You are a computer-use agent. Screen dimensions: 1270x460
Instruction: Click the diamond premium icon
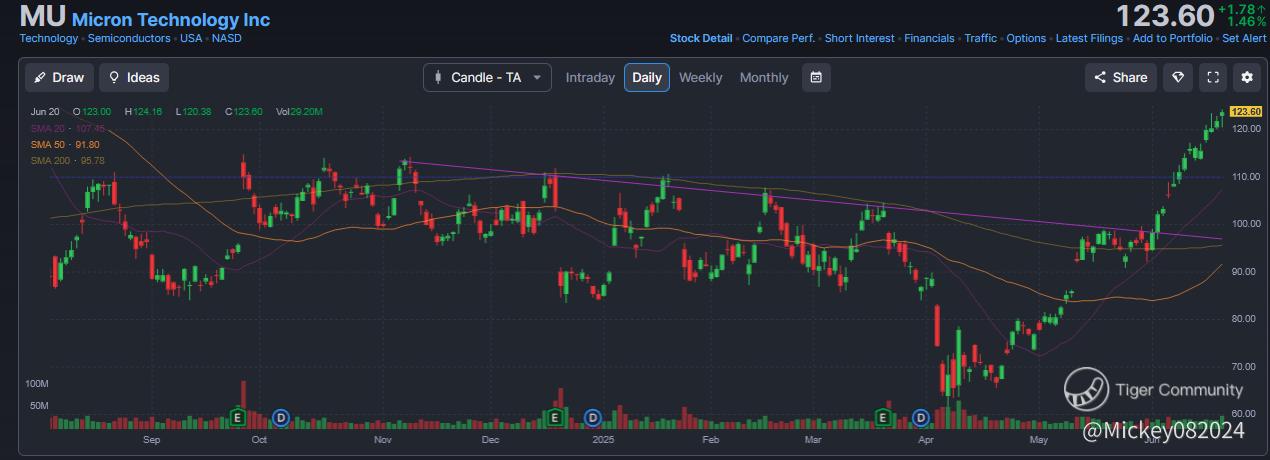pyautogui.click(x=1178, y=77)
